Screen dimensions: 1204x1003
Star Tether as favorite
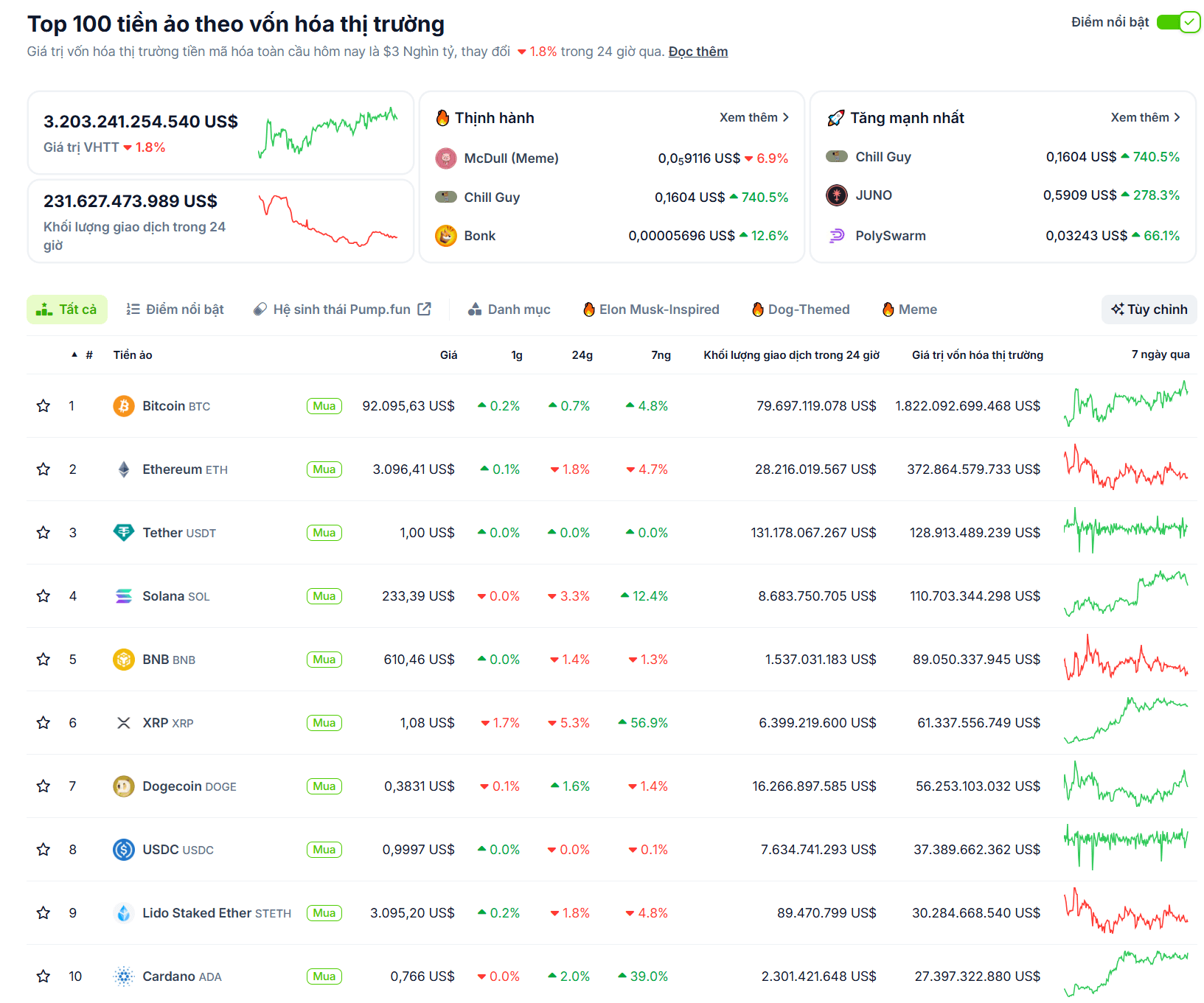(x=44, y=532)
